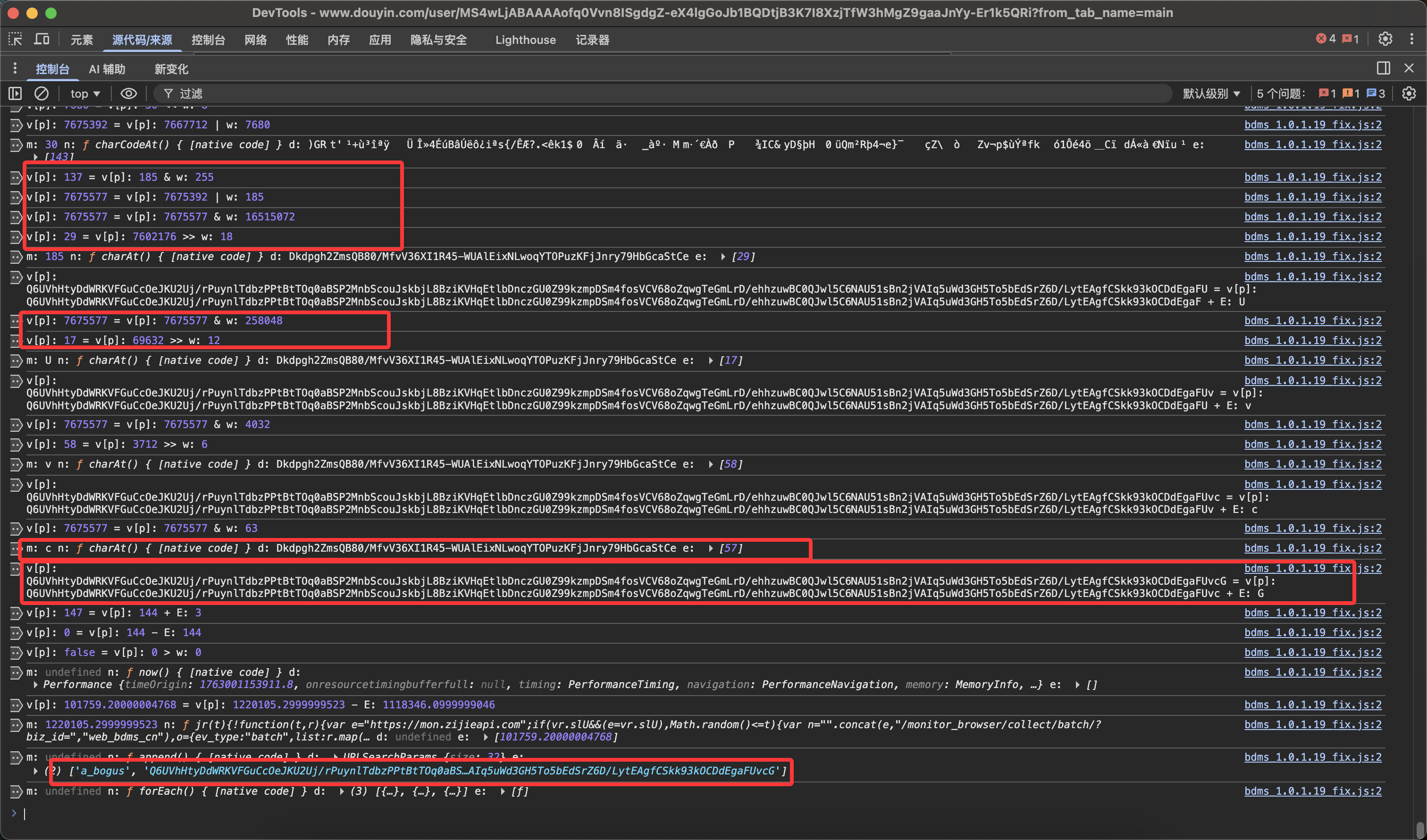This screenshot has height=840, width=1427.
Task: Switch to the AI 辅助 drawer tab
Action: (x=107, y=69)
